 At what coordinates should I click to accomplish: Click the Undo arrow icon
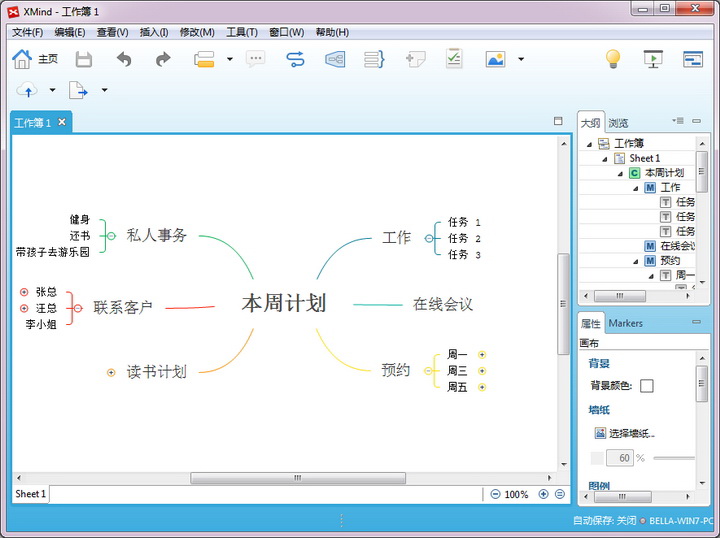(124, 59)
